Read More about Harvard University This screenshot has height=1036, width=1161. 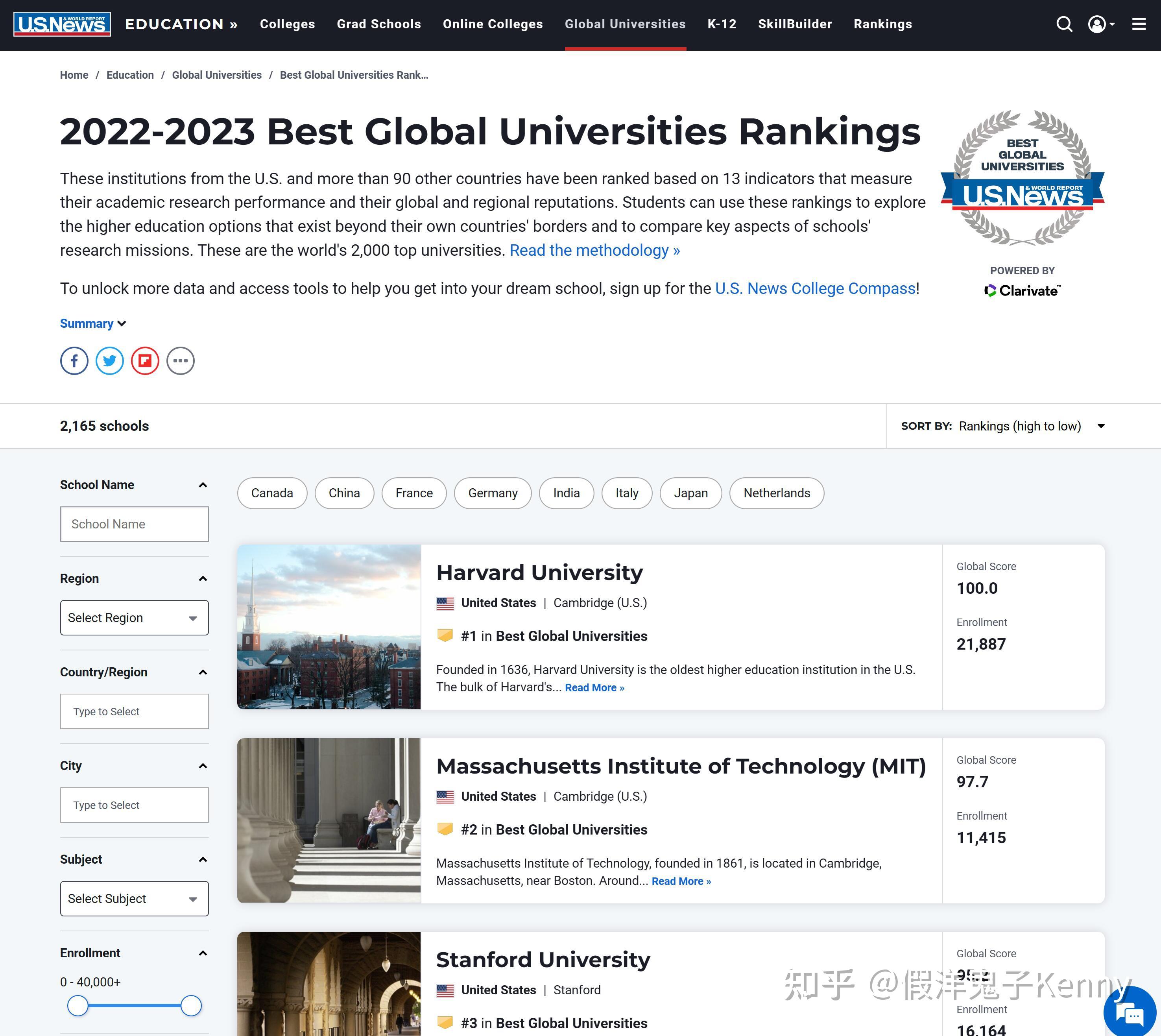(594, 688)
